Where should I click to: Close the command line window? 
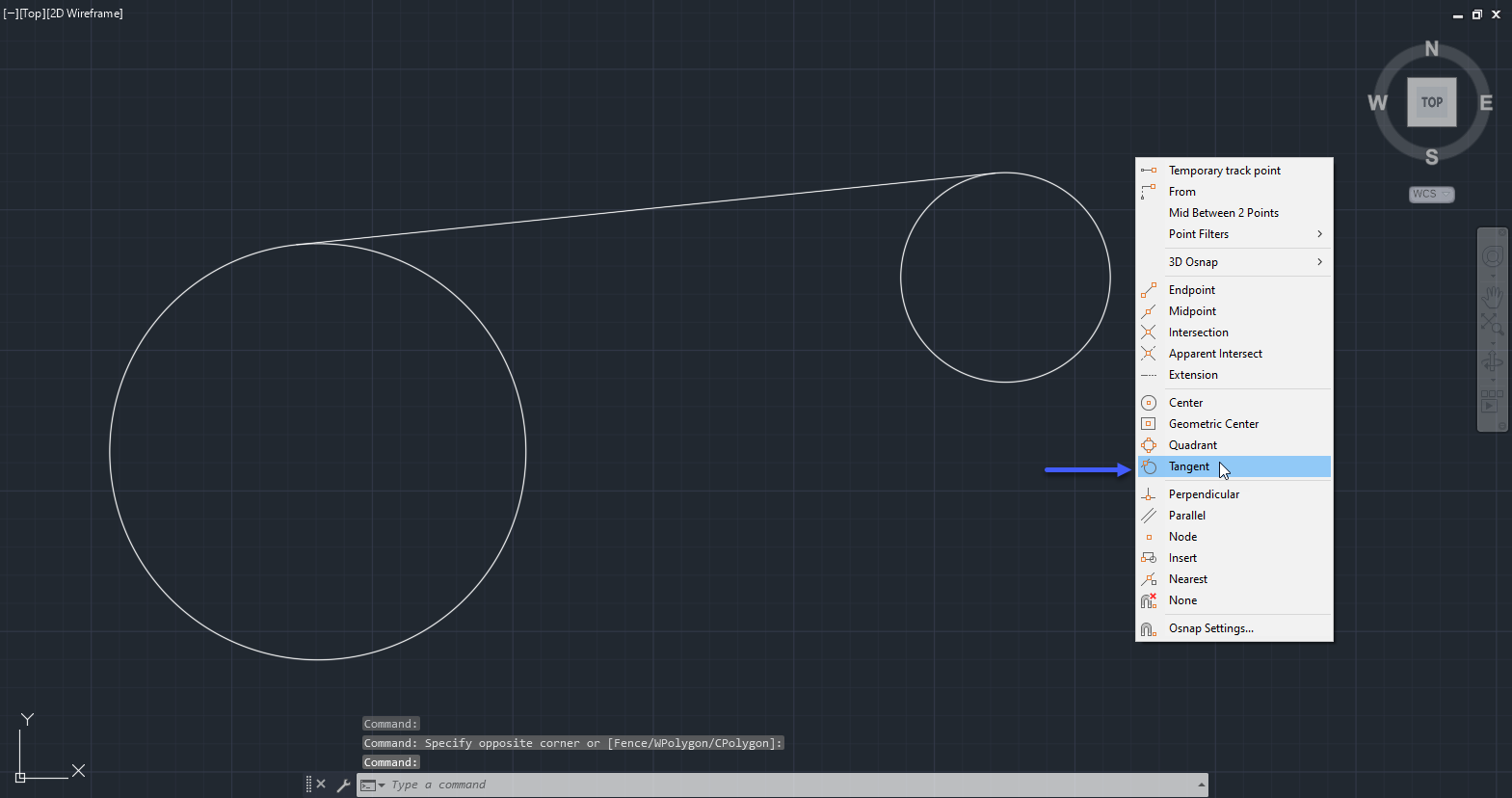tap(321, 785)
